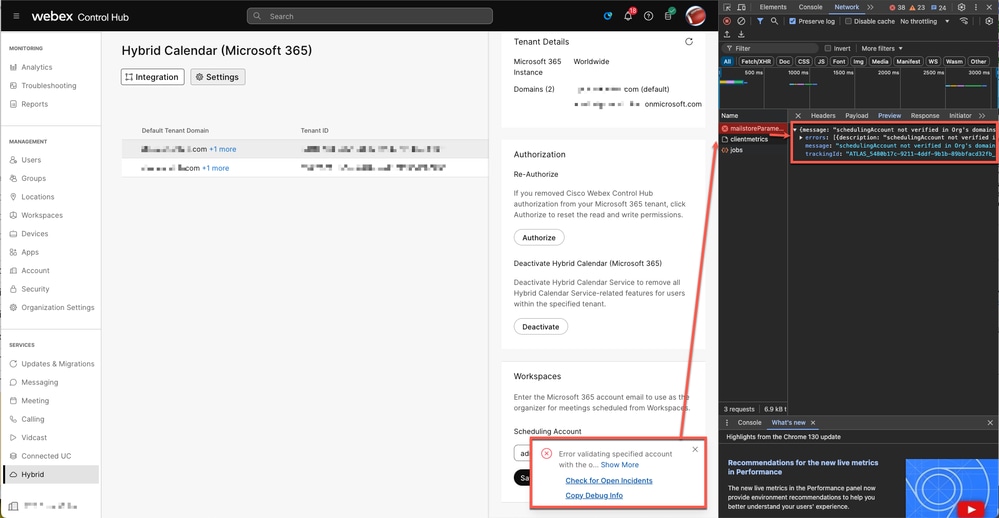Screen dimensions: 999x518
Task: Filter requests by WS type
Action: click(933, 62)
